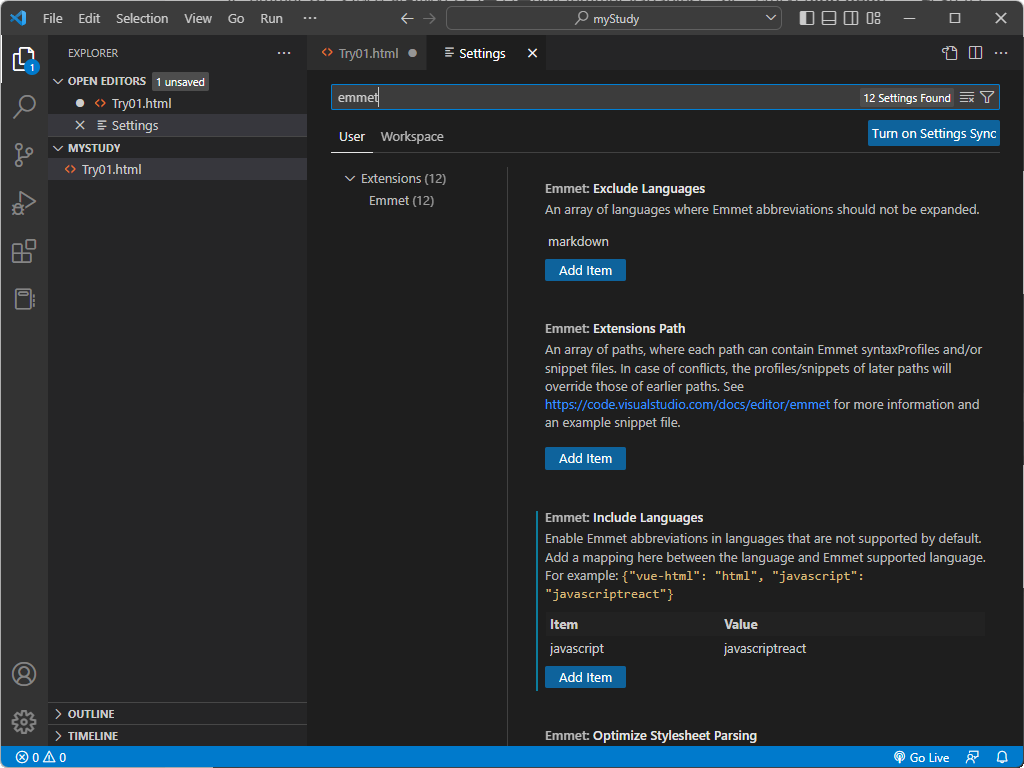Image resolution: width=1024 pixels, height=768 pixels.
Task: Click the javascriptreact value cell
Action: [x=765, y=648]
